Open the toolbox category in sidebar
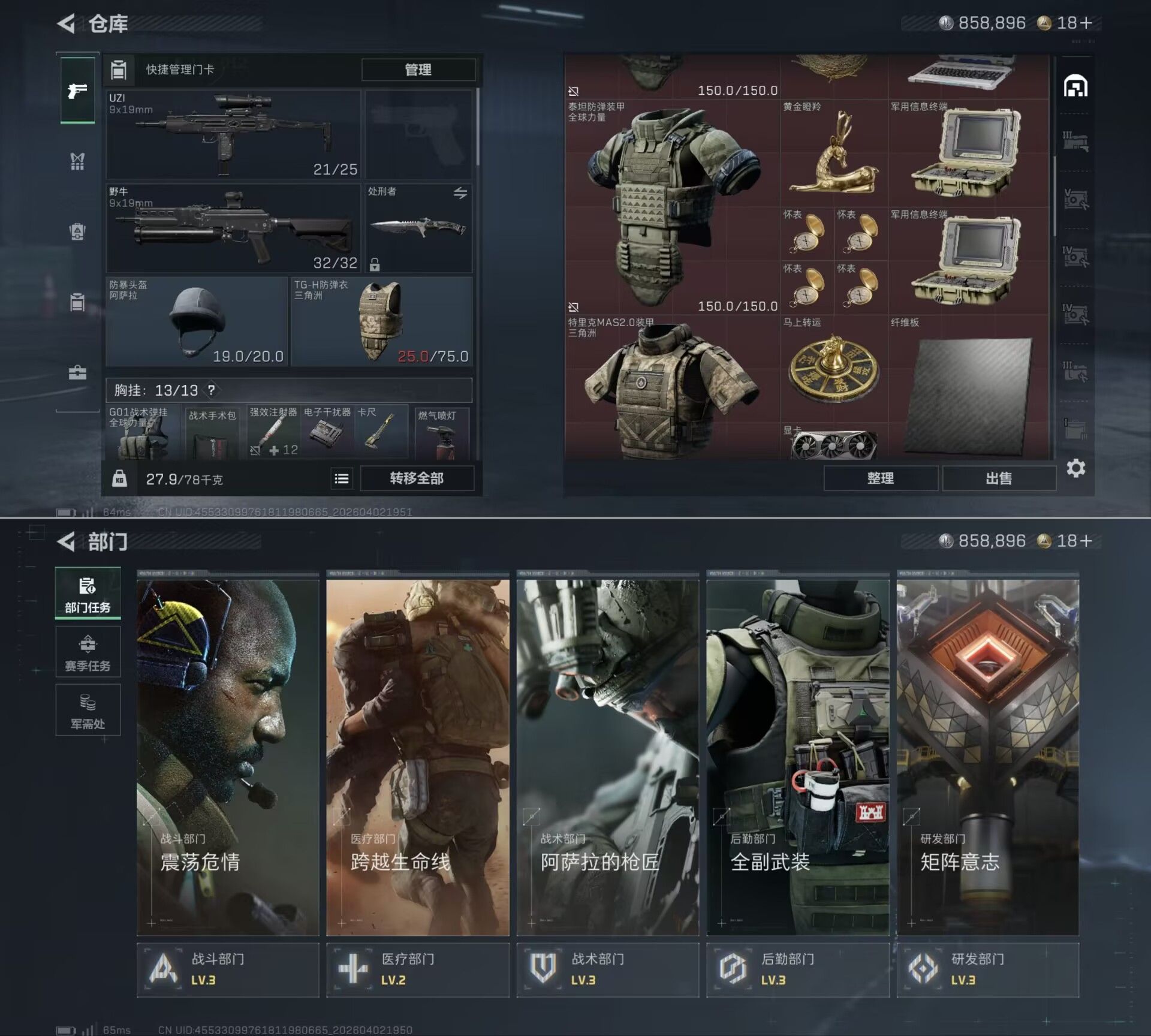The image size is (1151, 1036). pyautogui.click(x=77, y=373)
